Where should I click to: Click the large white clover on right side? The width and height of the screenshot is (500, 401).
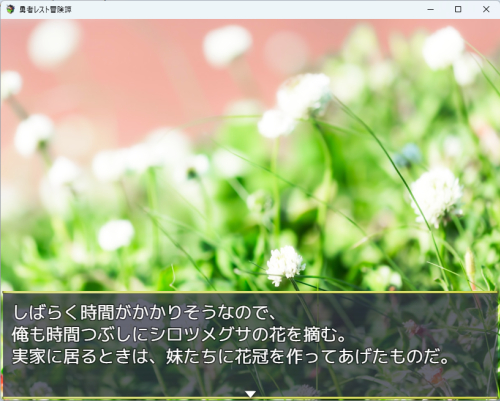tap(436, 197)
